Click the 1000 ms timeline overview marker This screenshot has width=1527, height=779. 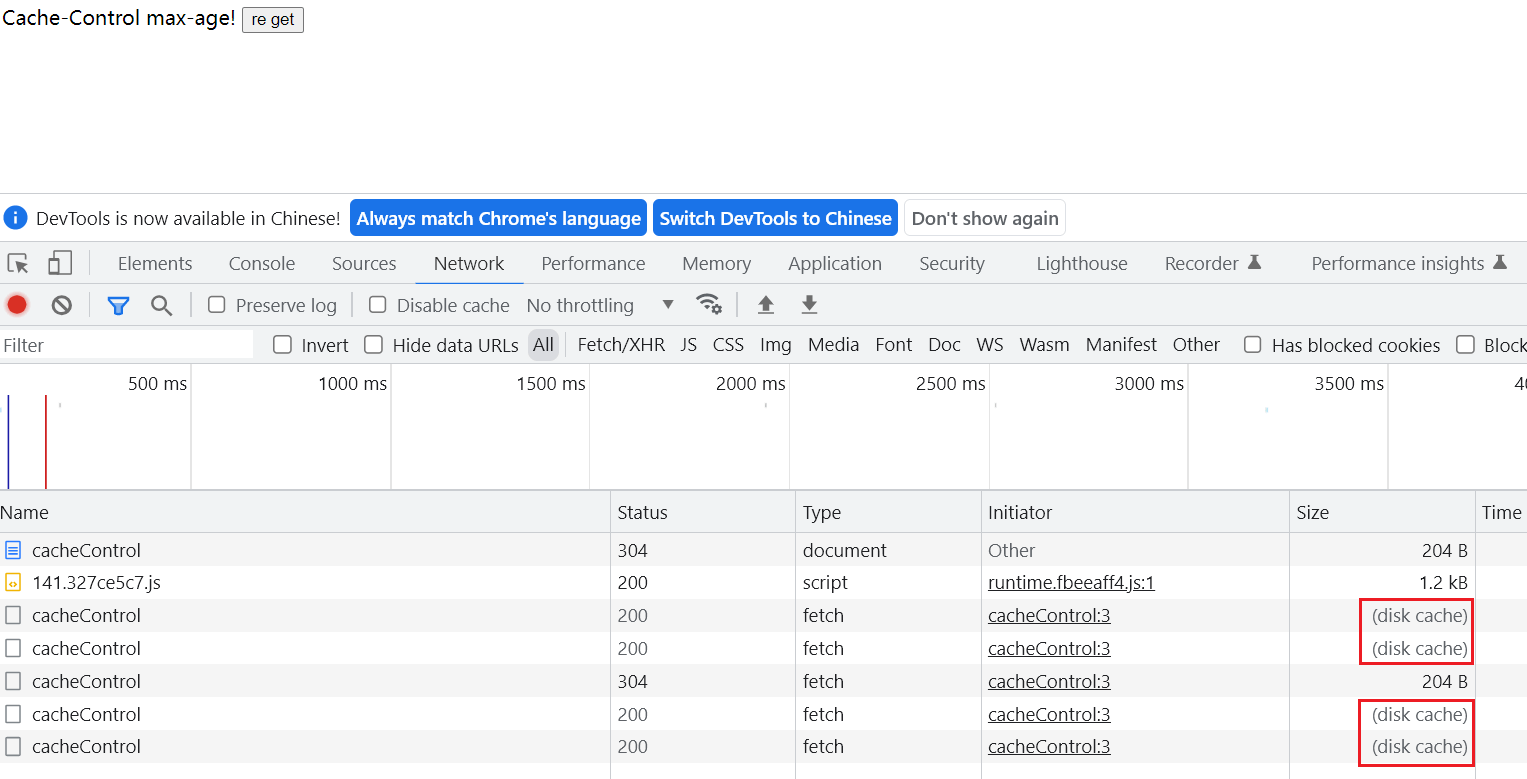(352, 384)
